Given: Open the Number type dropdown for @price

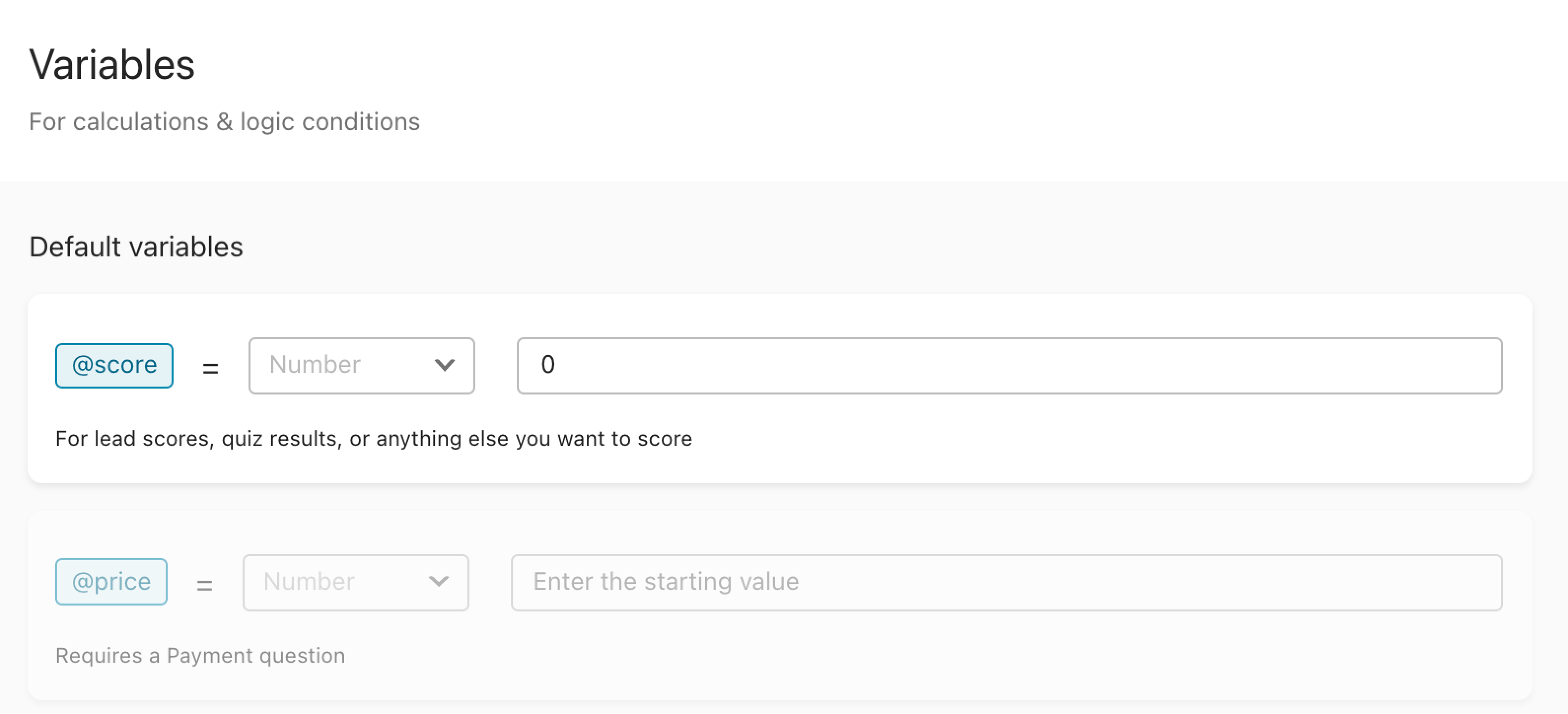Looking at the screenshot, I should (x=356, y=582).
